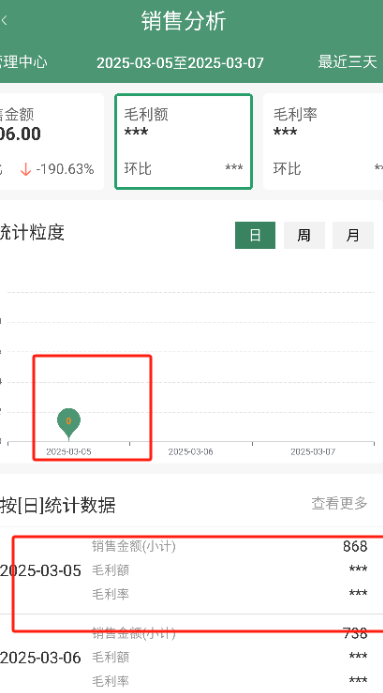Select the 销售金额 summary card
This screenshot has width=383, height=693.
tap(52, 141)
